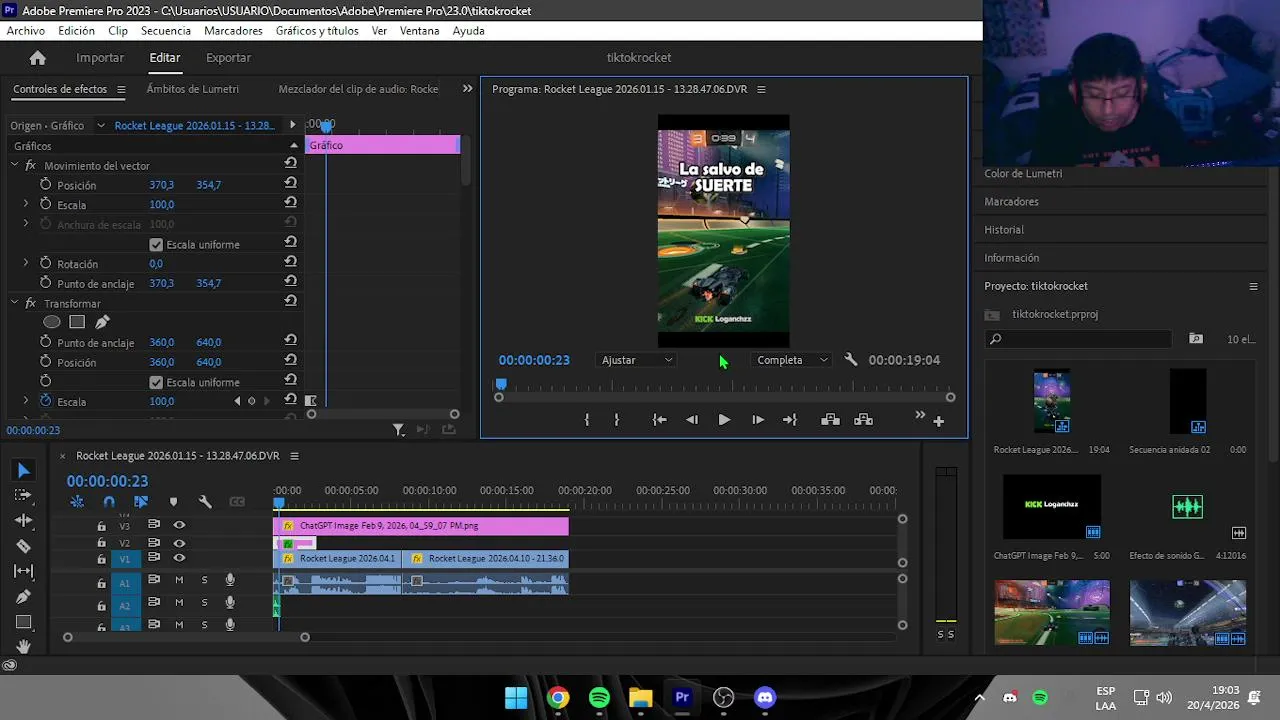Open Origen - Gráfico dropdown
This screenshot has width=1280, height=720.
(101, 125)
